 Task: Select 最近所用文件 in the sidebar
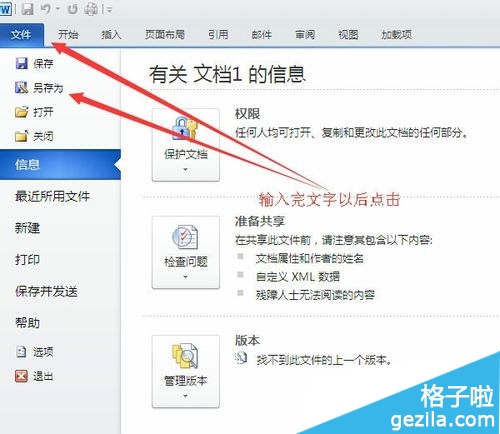pos(53,196)
